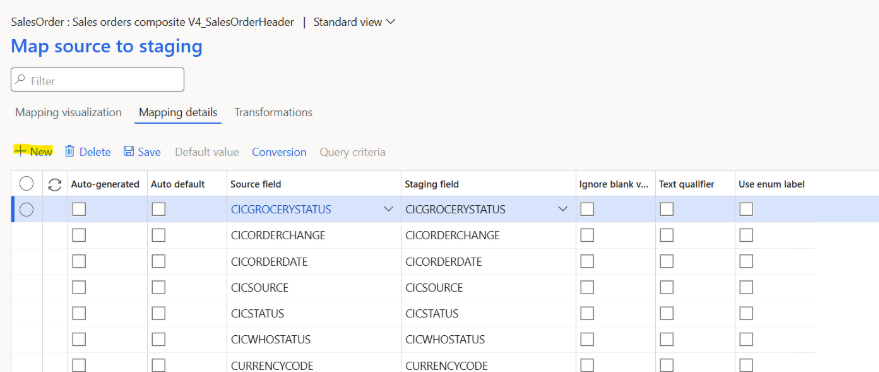Toggle Auto default for CICORDERCHANGE row
This screenshot has height=372, width=879.
[x=159, y=235]
